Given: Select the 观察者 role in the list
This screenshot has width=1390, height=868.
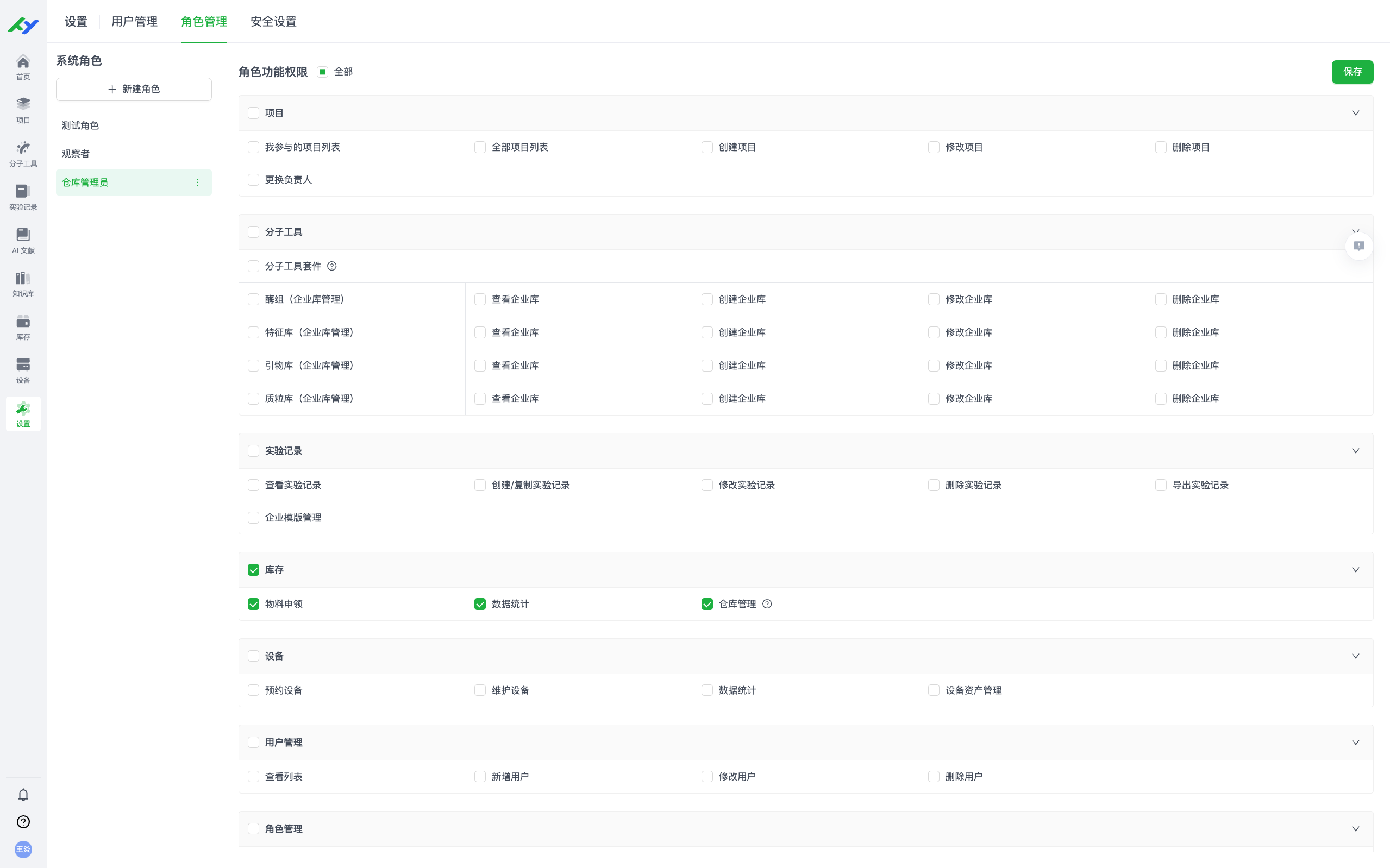Looking at the screenshot, I should coord(76,154).
